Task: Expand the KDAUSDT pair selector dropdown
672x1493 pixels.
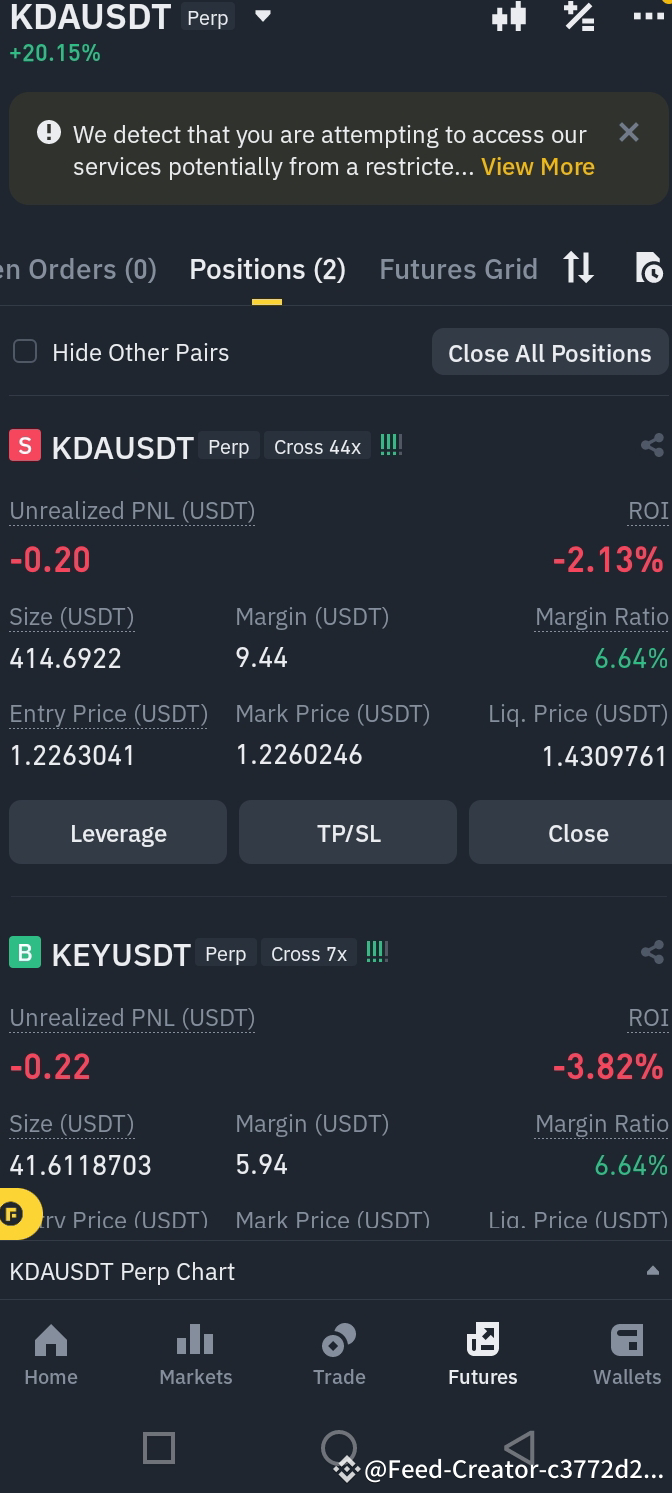Action: [261, 17]
